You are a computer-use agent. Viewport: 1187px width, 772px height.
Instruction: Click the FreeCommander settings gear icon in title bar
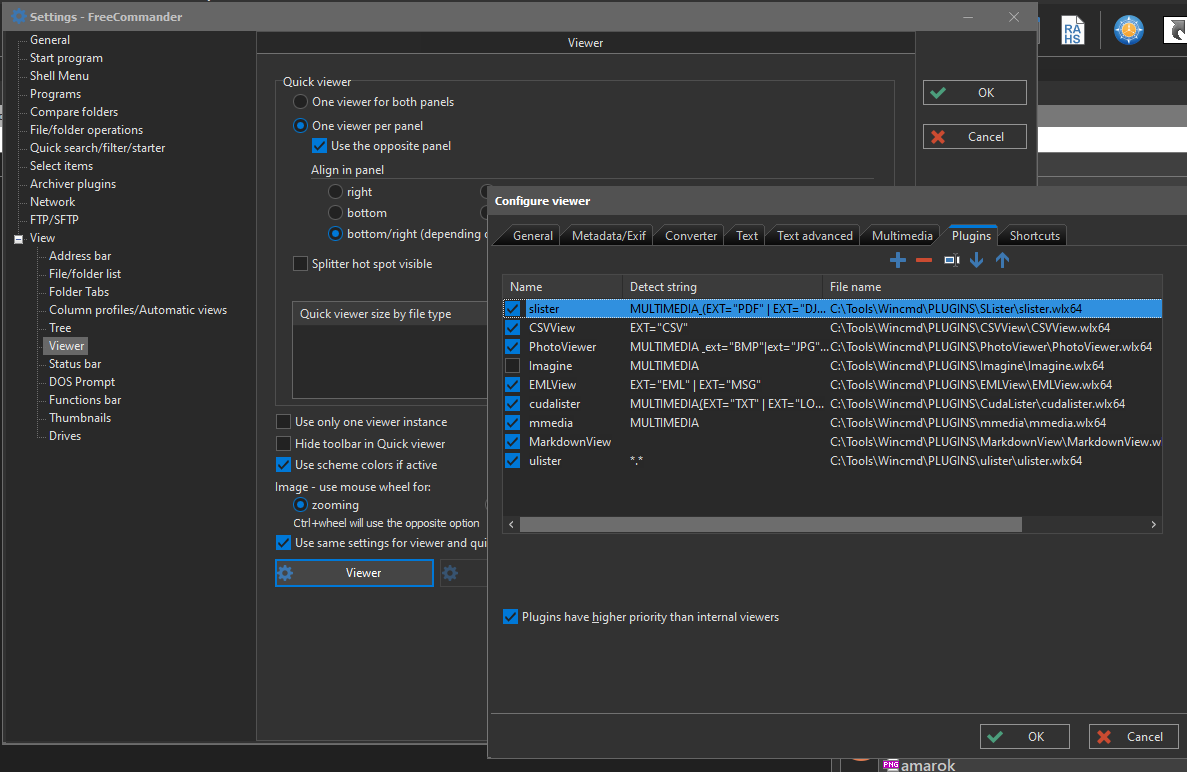[19, 16]
